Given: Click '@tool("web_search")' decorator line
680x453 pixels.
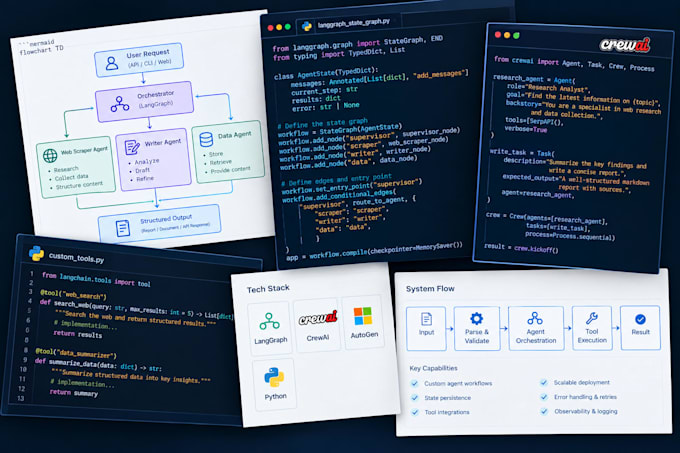Looking at the screenshot, I should click(x=73, y=295).
